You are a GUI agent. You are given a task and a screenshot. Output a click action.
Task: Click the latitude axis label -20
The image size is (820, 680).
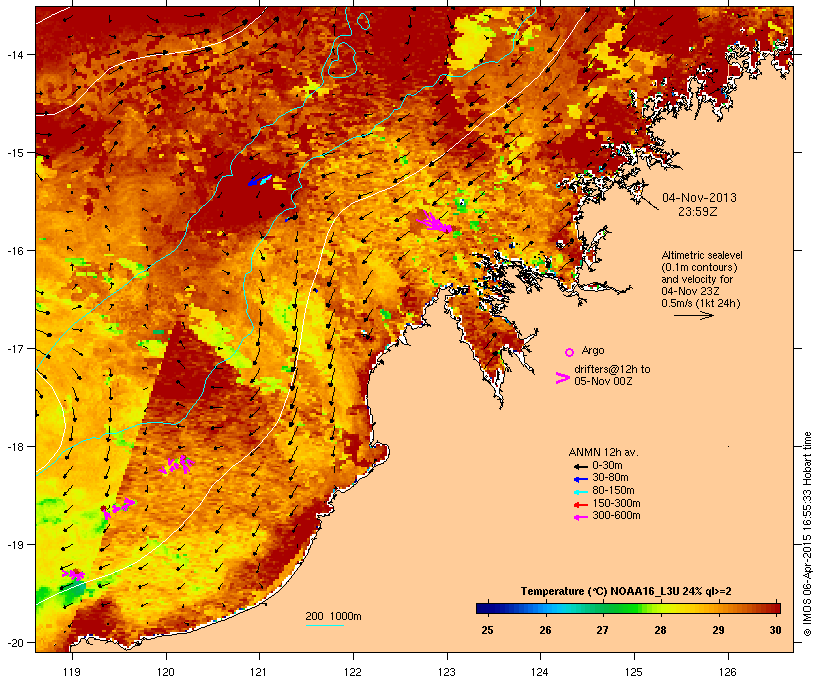(14, 642)
